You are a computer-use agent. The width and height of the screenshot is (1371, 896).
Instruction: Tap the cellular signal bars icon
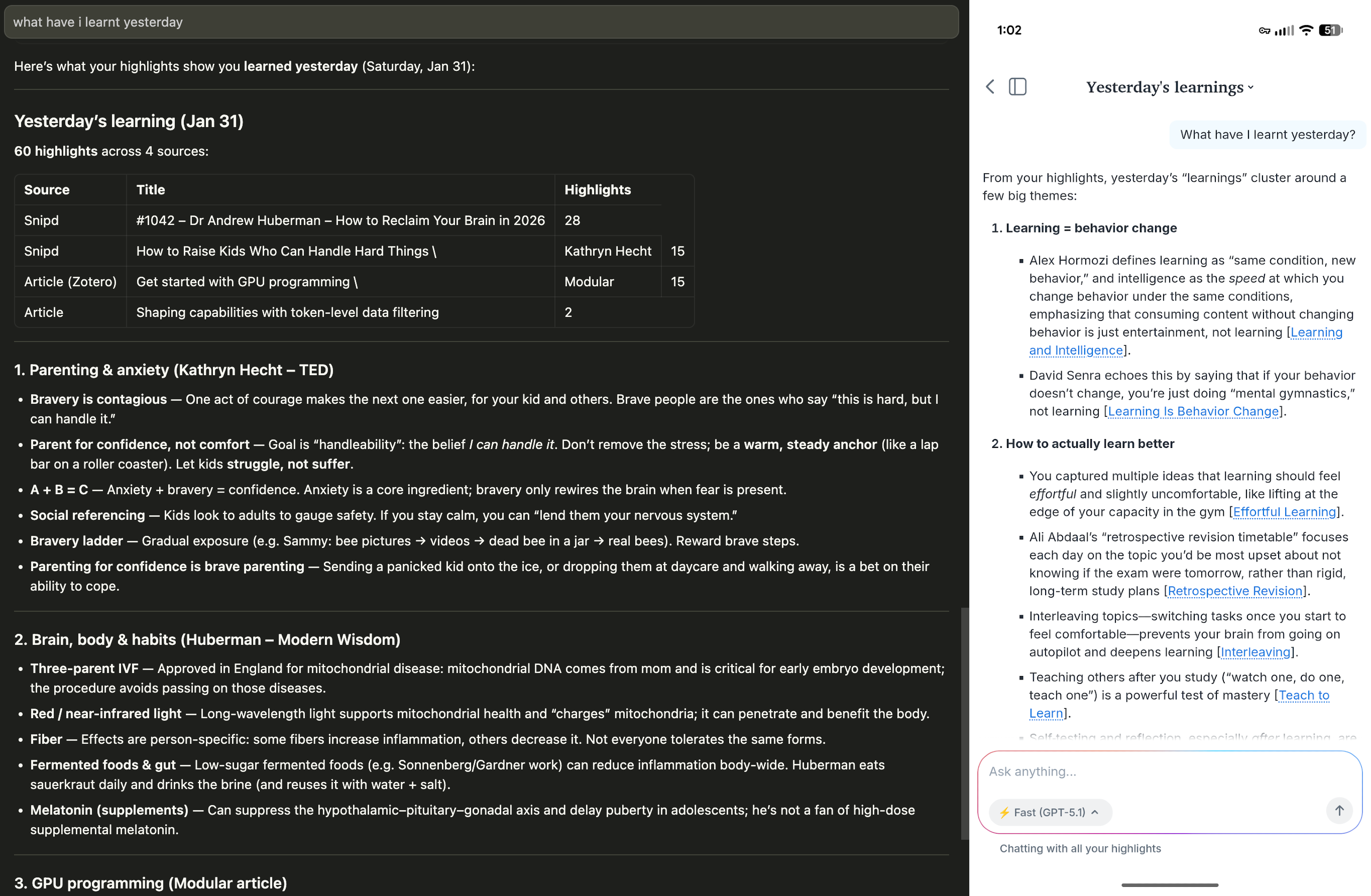tap(1284, 31)
